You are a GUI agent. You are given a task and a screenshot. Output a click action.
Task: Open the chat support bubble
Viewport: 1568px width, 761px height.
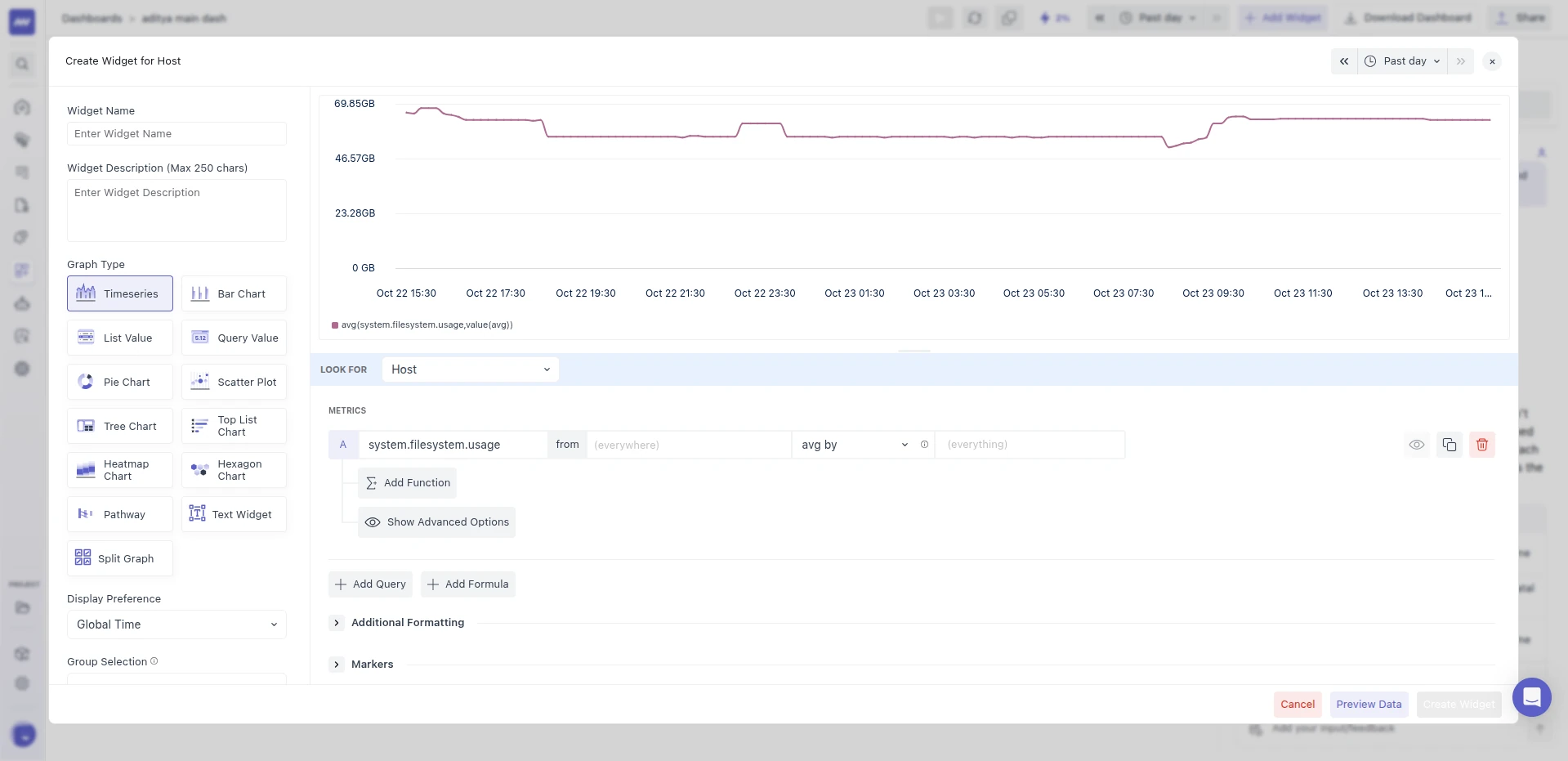coord(1532,697)
